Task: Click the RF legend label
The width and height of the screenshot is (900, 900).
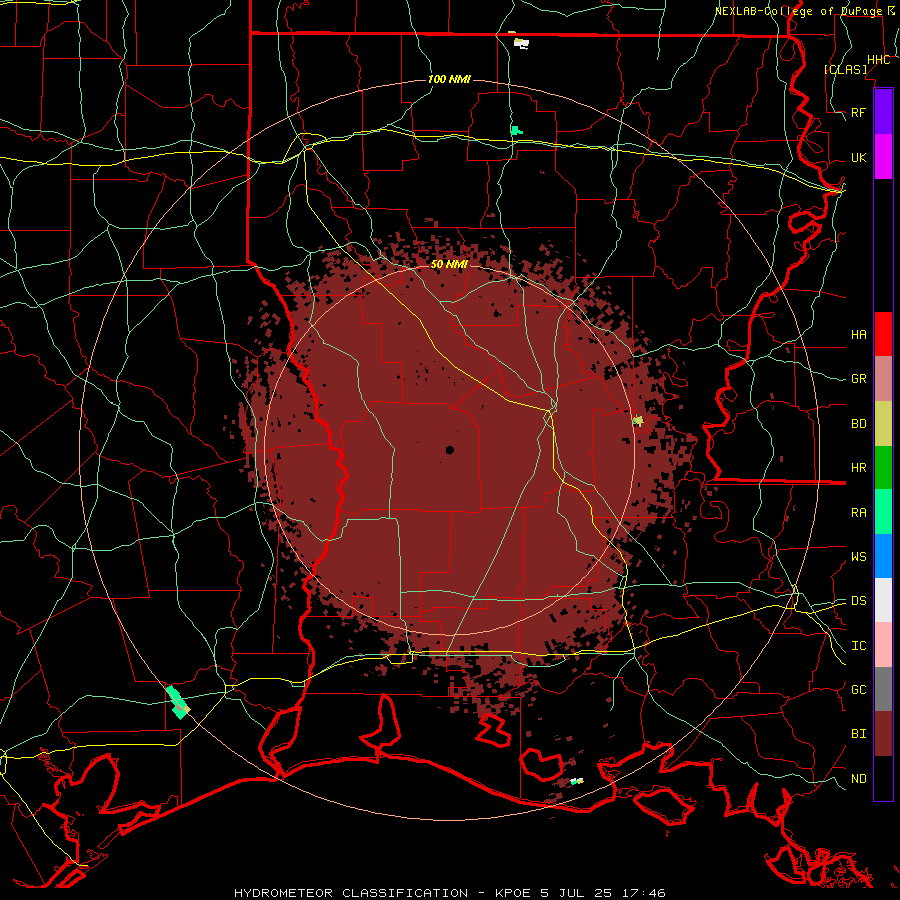Action: [859, 112]
